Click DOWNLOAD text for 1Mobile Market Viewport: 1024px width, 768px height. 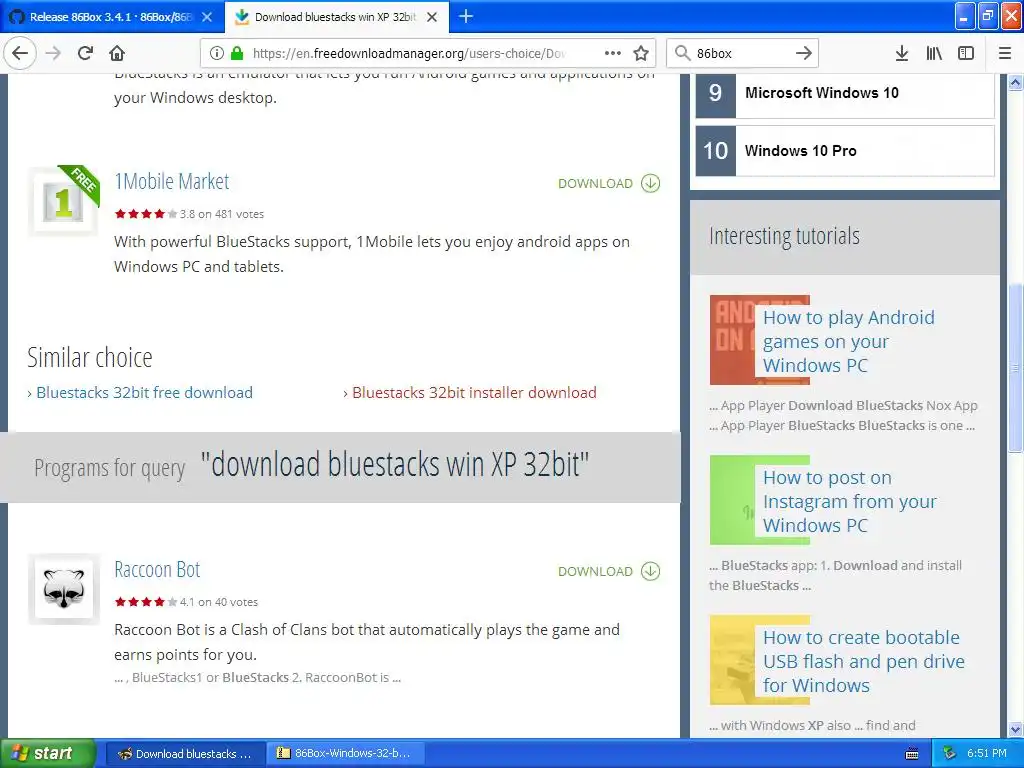coord(595,184)
